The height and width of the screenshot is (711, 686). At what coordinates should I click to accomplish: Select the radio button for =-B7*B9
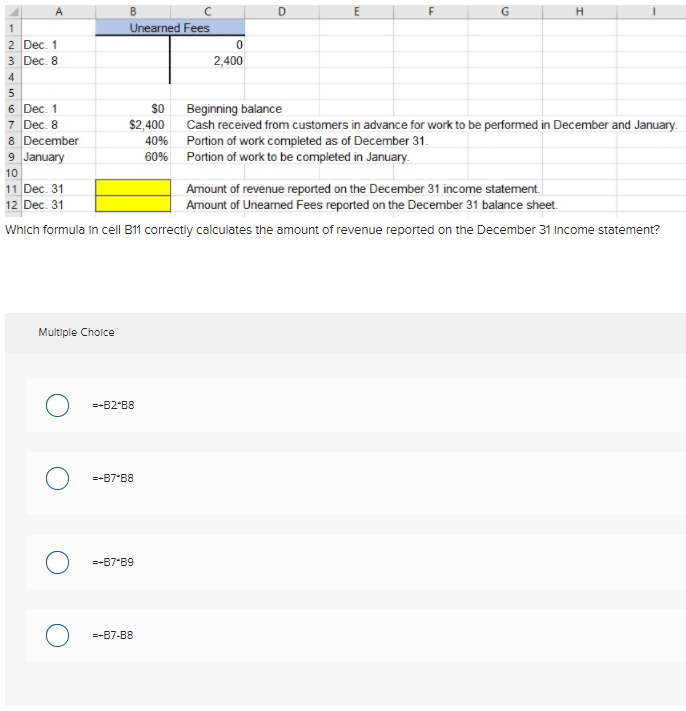57,562
